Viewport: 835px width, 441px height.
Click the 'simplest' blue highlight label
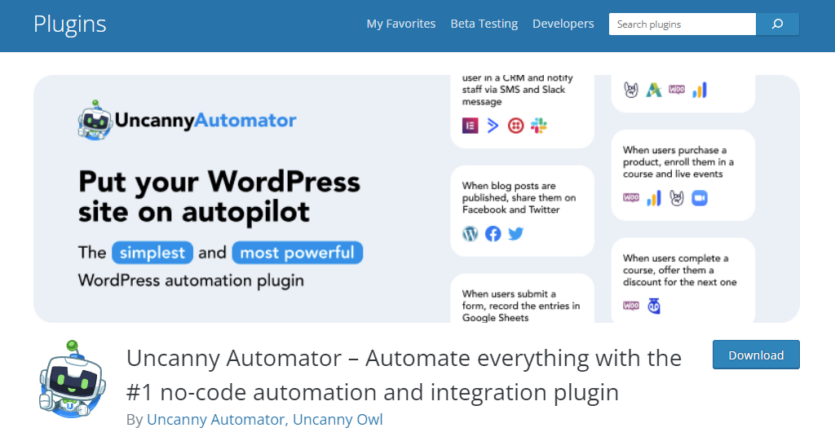point(152,252)
